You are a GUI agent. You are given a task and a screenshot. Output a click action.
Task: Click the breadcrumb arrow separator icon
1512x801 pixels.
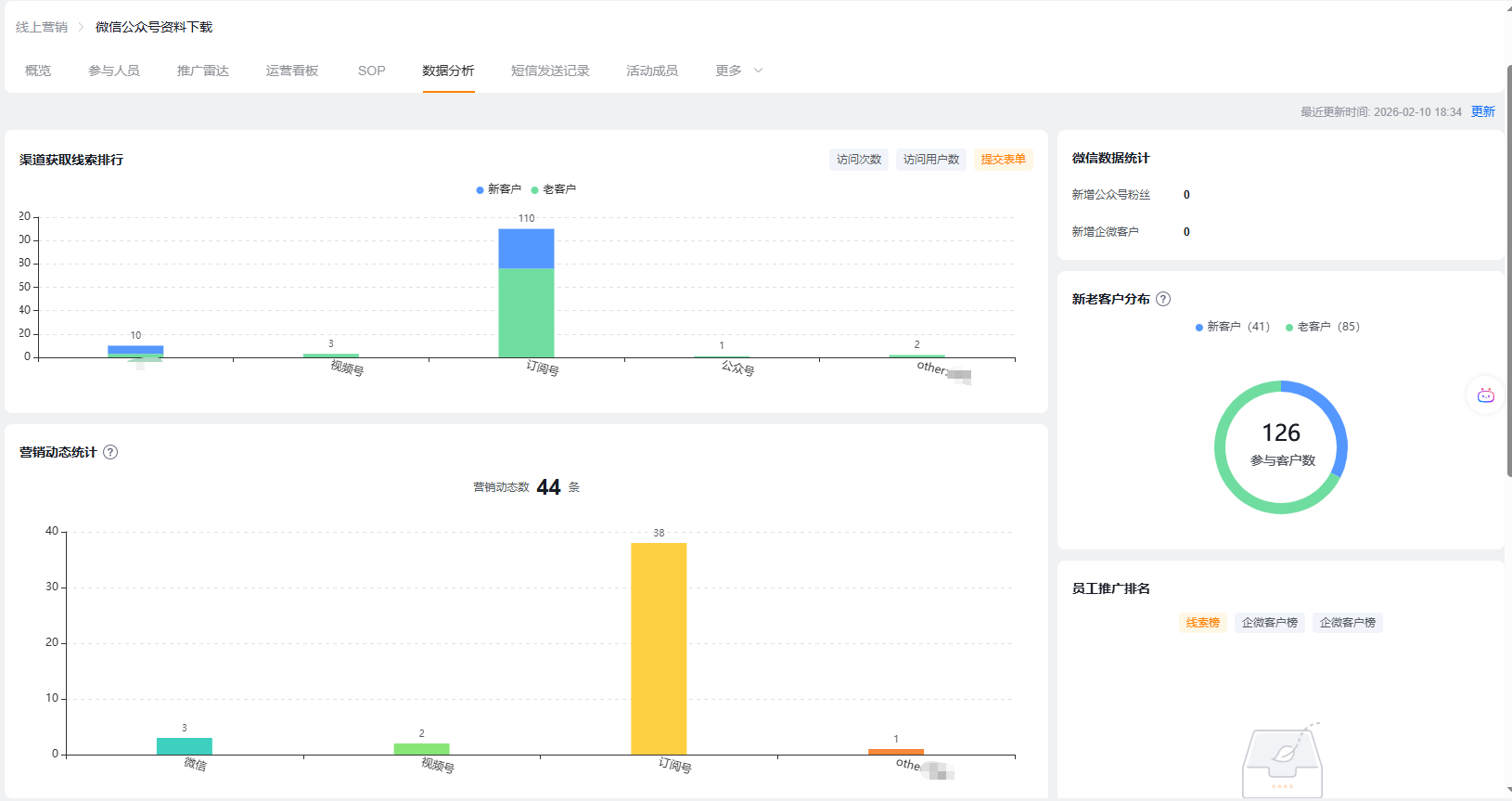point(81,27)
